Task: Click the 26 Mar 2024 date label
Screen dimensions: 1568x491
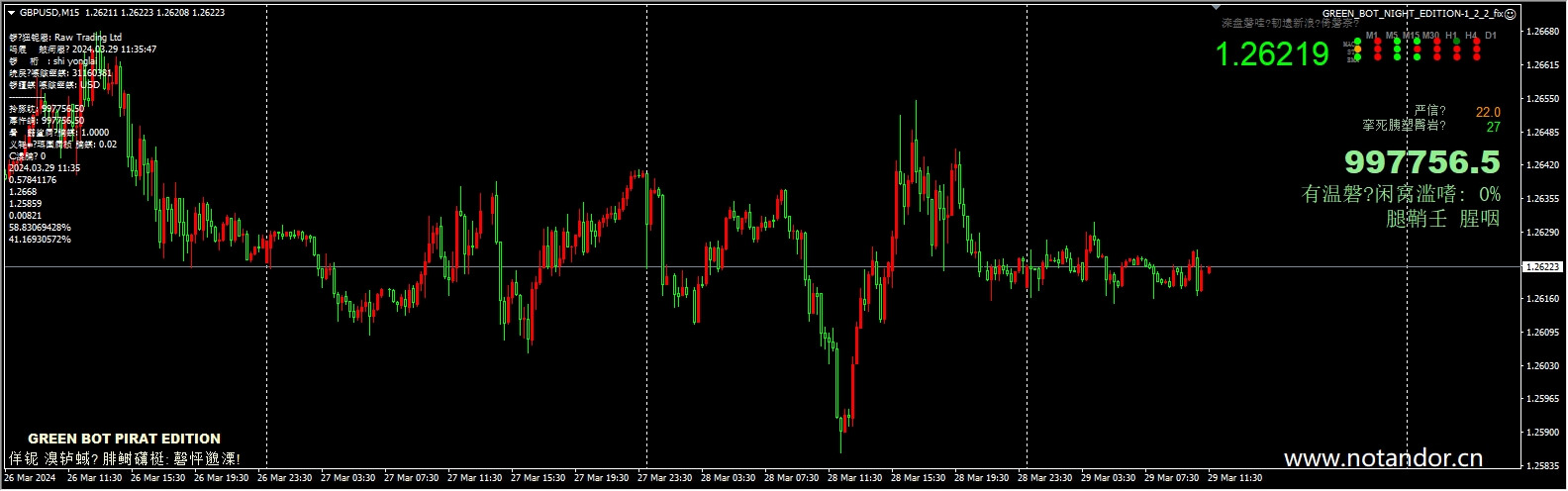Action: coord(28,478)
